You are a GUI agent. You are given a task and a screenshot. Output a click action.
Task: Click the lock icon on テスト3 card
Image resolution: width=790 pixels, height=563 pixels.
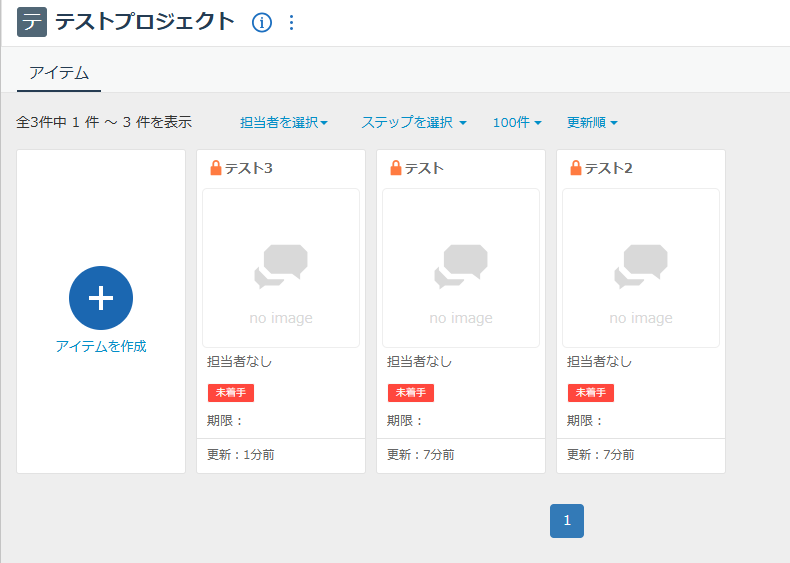tap(215, 168)
